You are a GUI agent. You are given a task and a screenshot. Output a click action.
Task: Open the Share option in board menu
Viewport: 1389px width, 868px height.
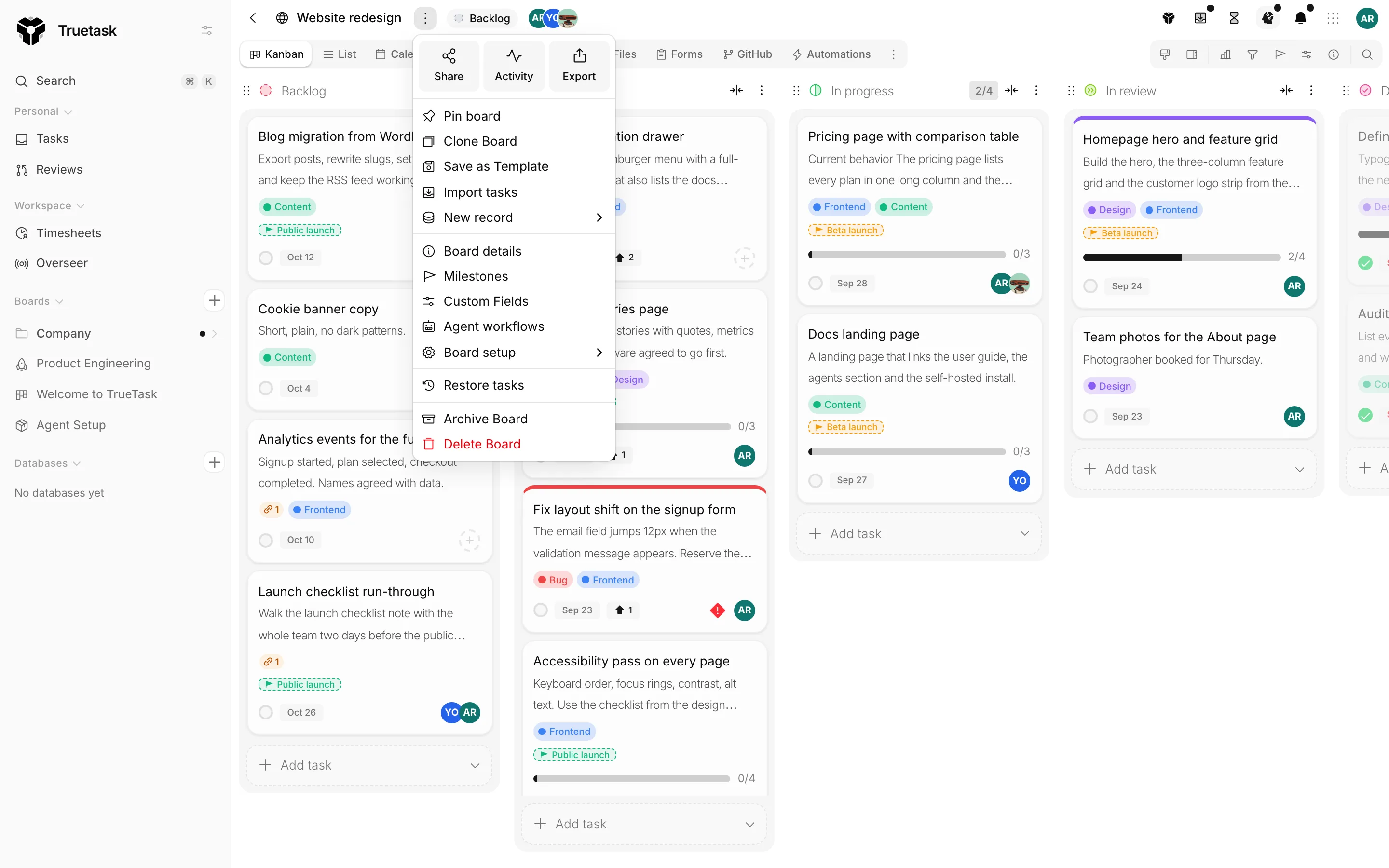(448, 66)
